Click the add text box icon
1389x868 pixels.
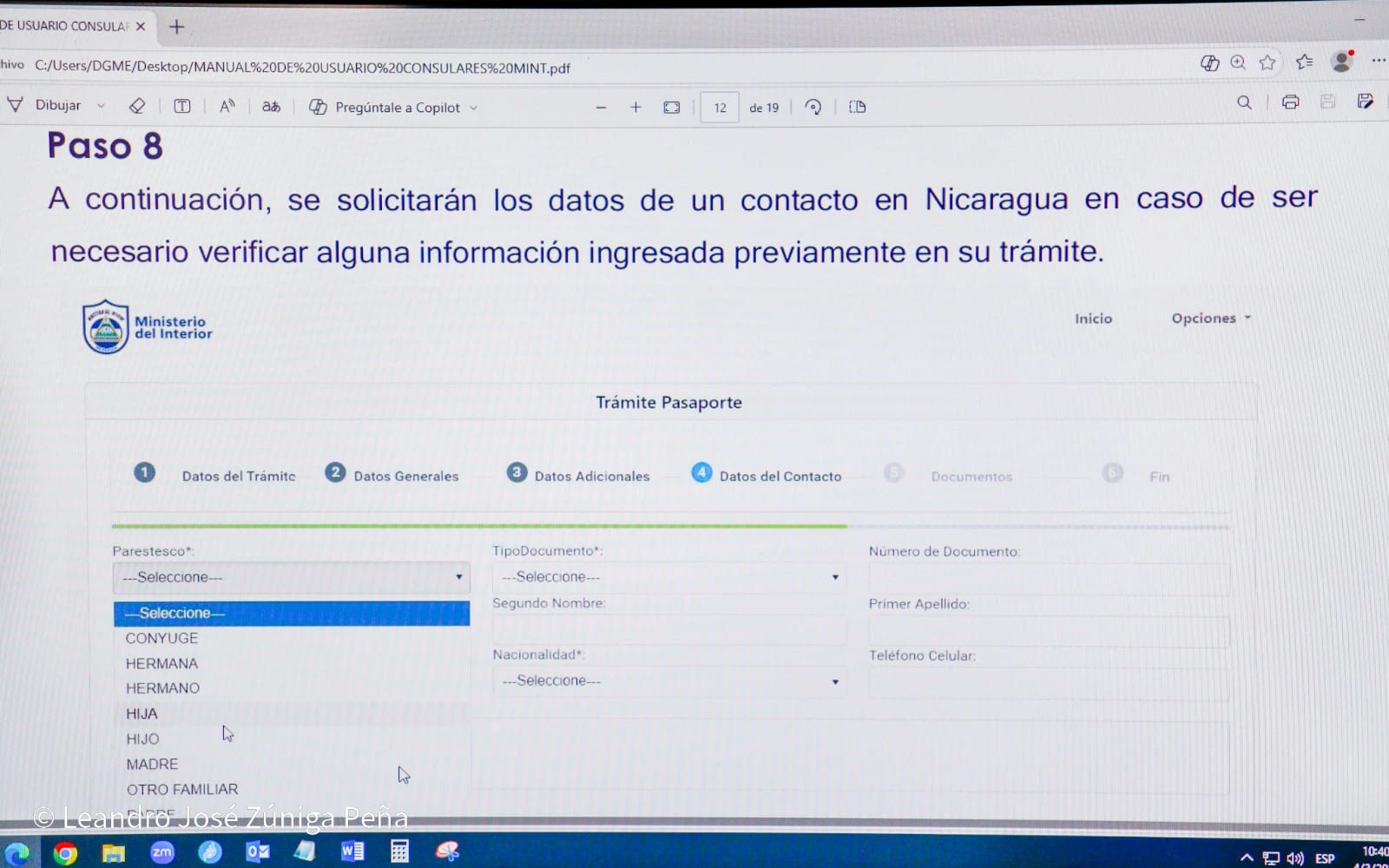[182, 106]
